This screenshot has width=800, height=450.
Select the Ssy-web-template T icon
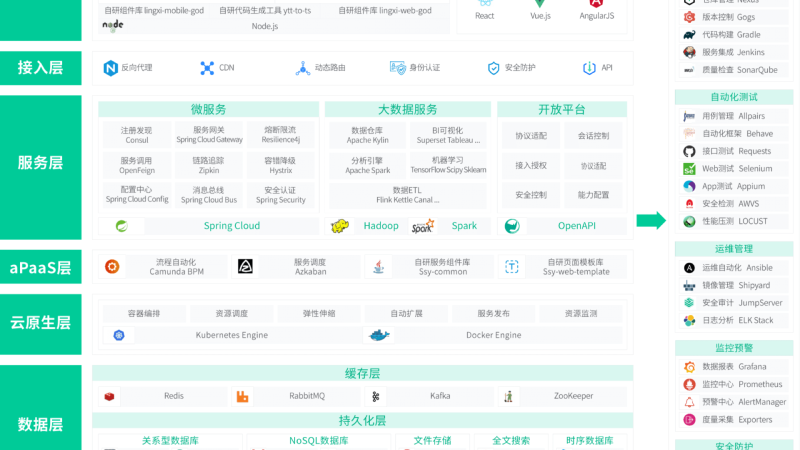pos(512,266)
